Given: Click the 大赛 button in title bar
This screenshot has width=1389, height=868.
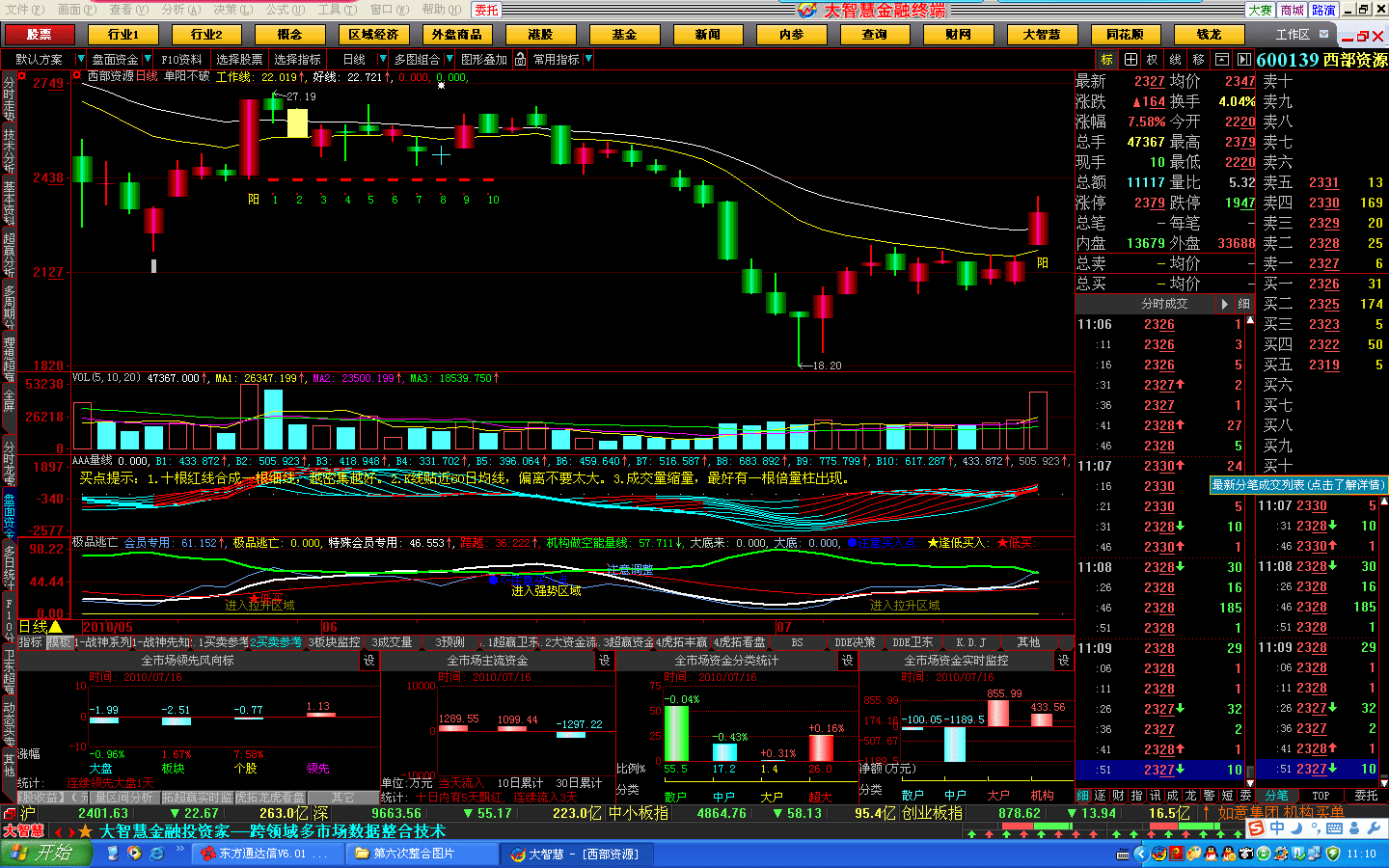Looking at the screenshot, I should pos(1260,10).
